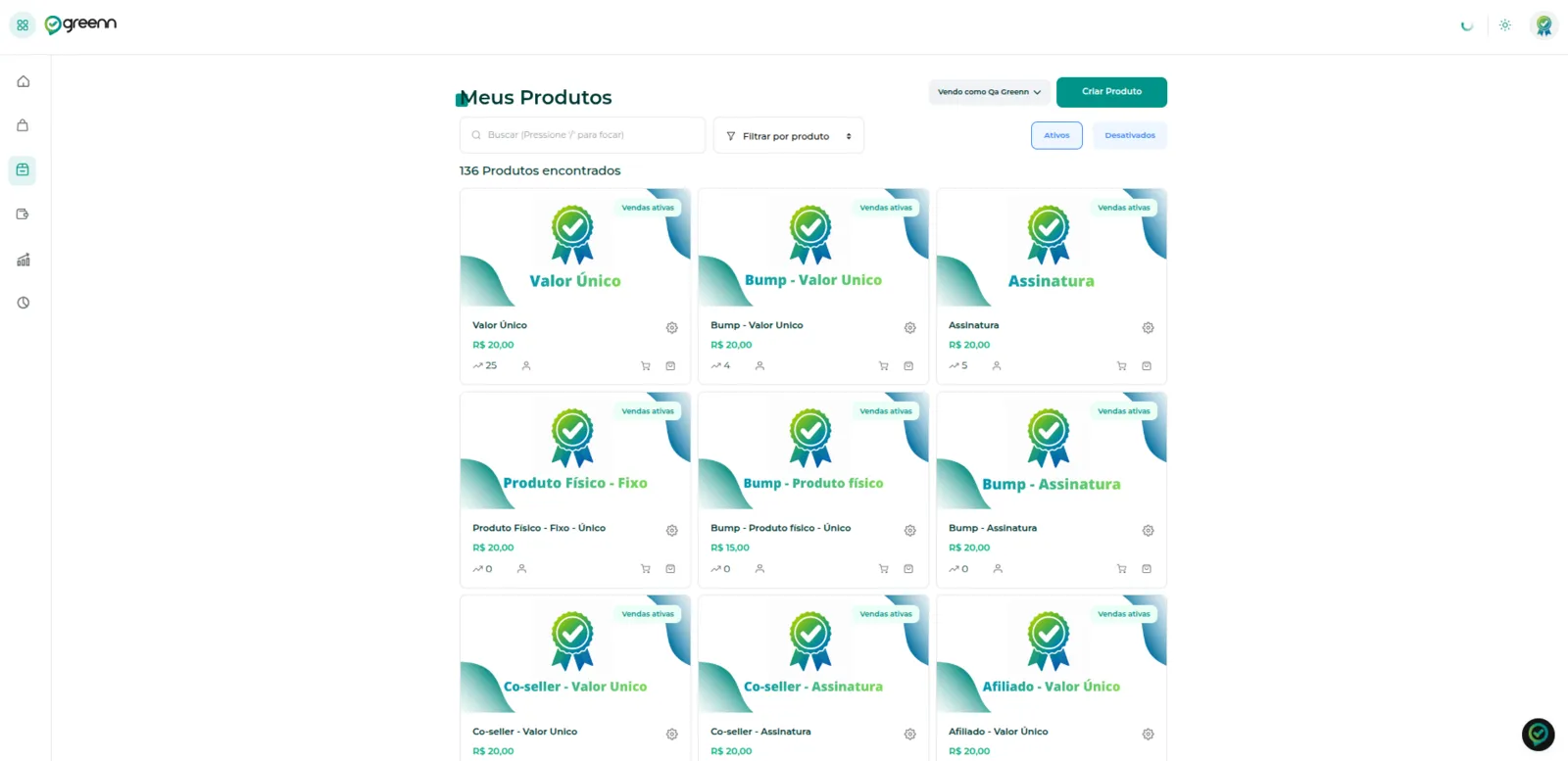This screenshot has width=1568, height=761.
Task: Click 'Vendas ativas' badge on Assinatura card
Action: [1124, 208]
